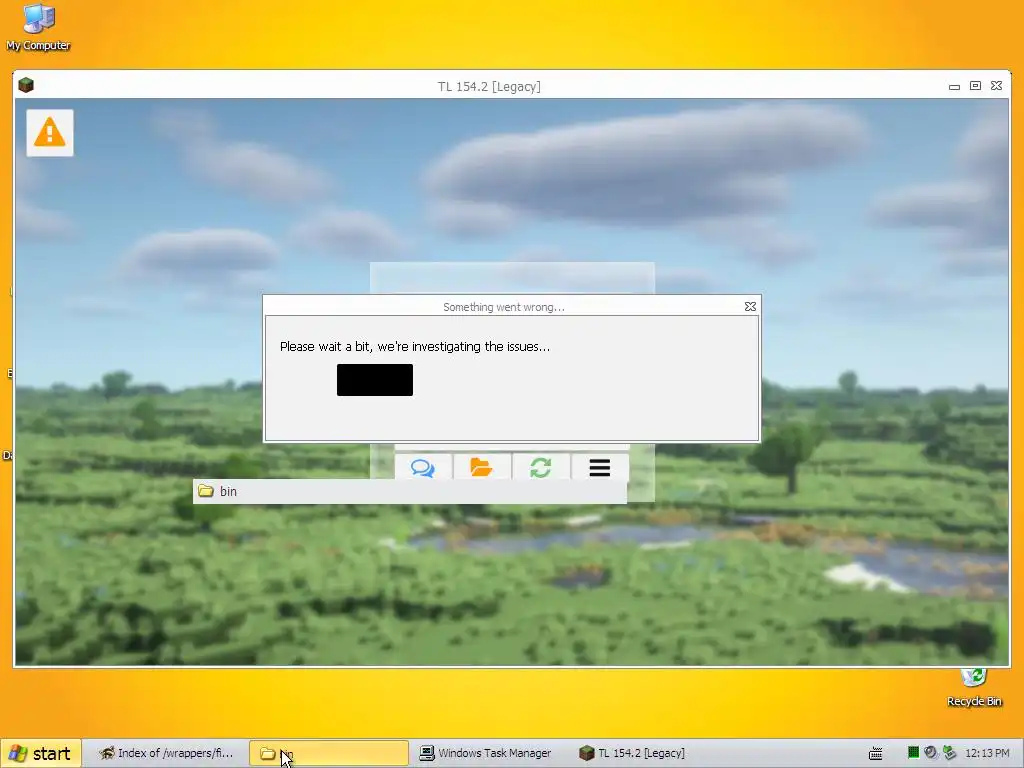The image size is (1024, 768).
Task: Click the 'Please wait a bit' message text
Action: [415, 347]
